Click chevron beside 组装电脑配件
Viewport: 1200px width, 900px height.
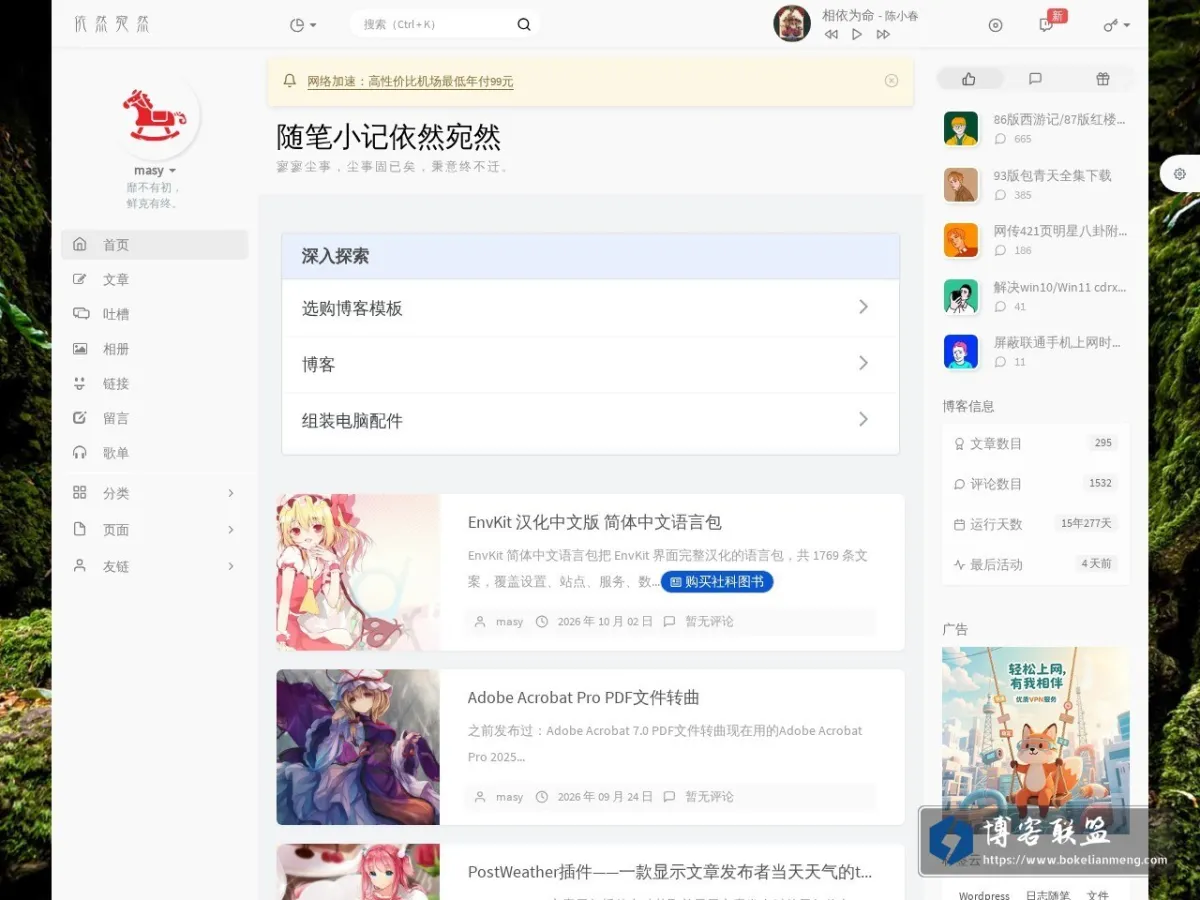[x=864, y=420]
